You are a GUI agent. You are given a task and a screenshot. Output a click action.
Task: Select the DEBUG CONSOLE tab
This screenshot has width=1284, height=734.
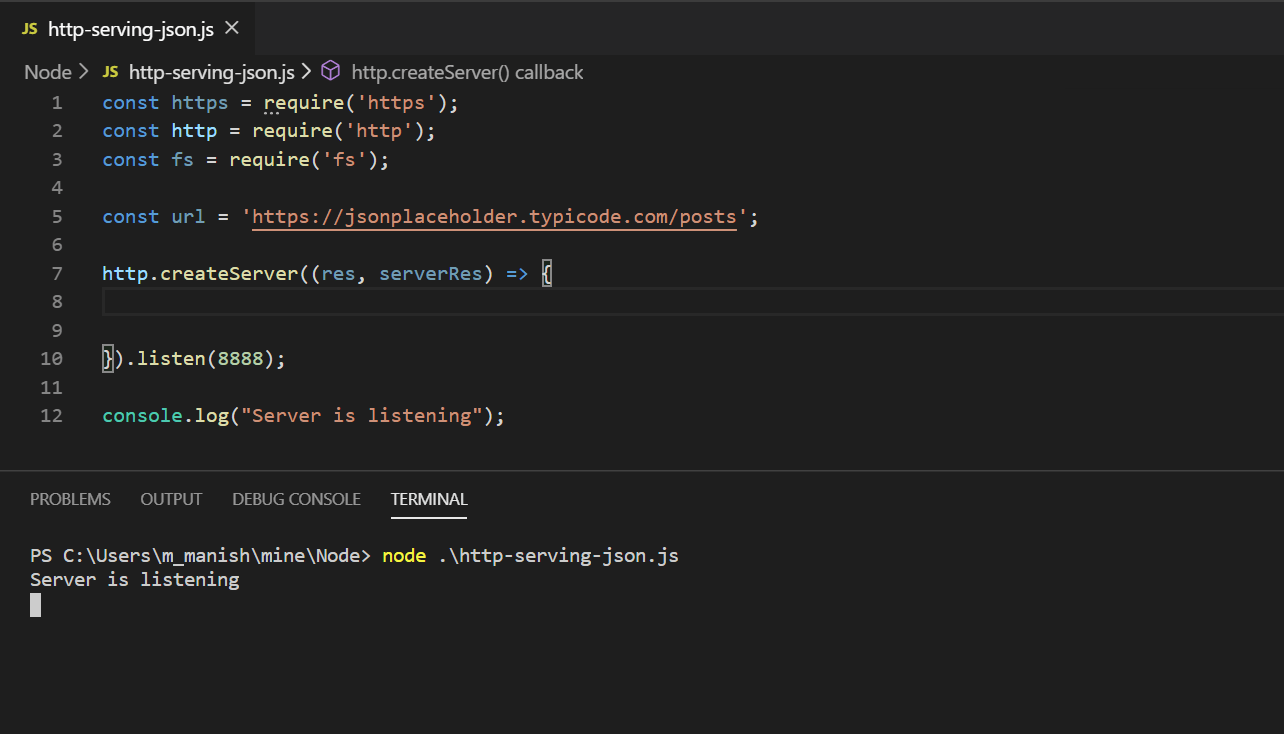coord(296,499)
